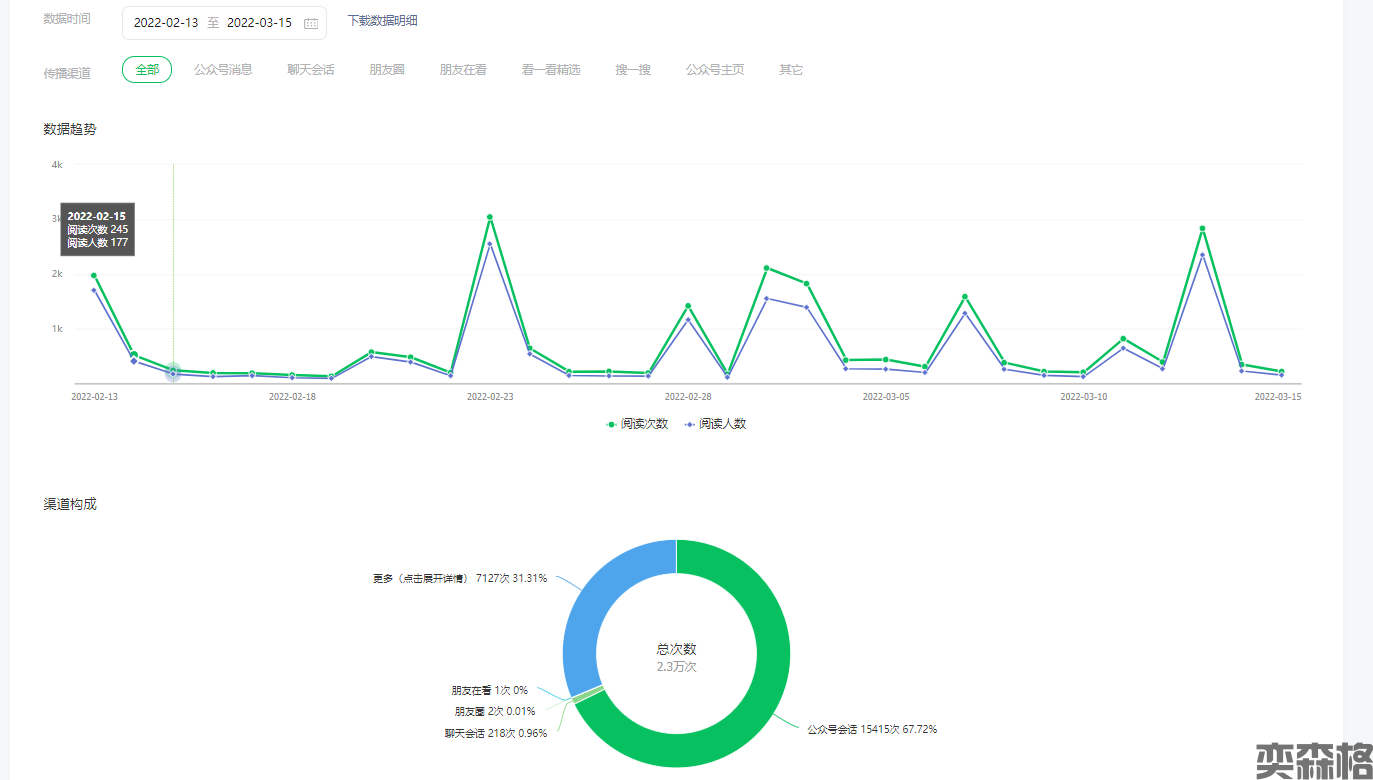1373x780 pixels.
Task: Click the 2022-02-23 peak data point
Action: click(x=489, y=217)
